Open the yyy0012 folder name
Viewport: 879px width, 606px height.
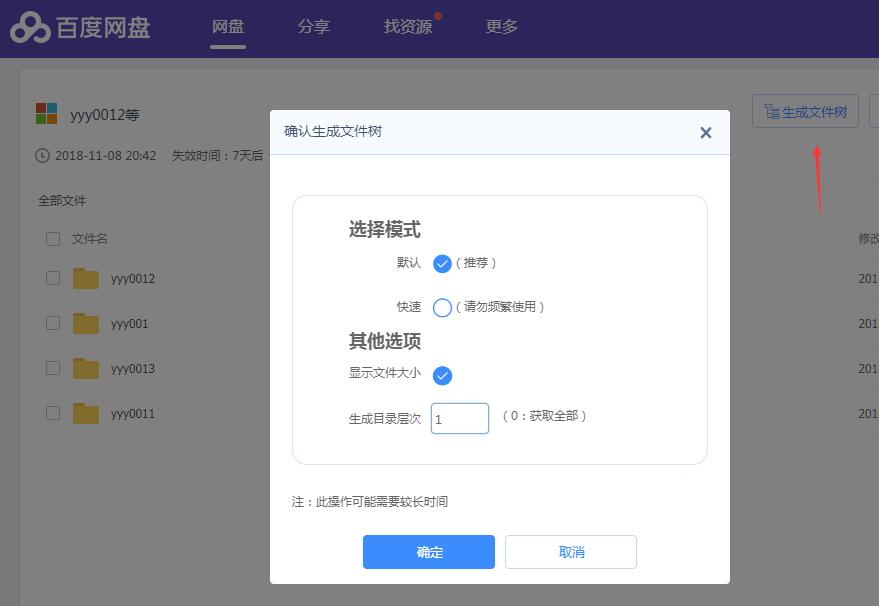pyautogui.click(x=133, y=279)
